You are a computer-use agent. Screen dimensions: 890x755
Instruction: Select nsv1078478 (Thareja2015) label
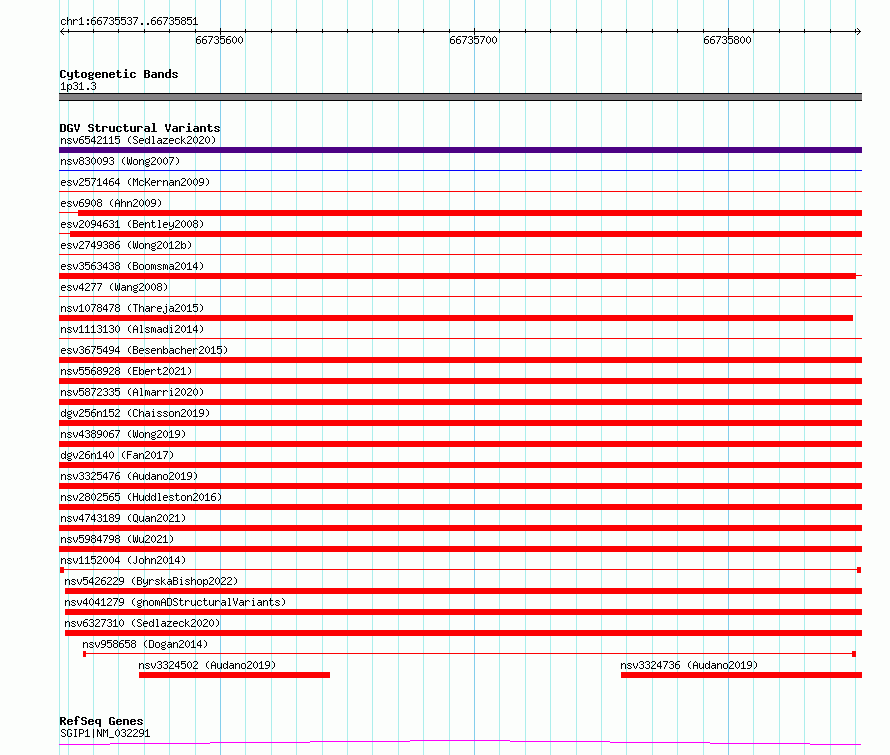click(x=132, y=308)
